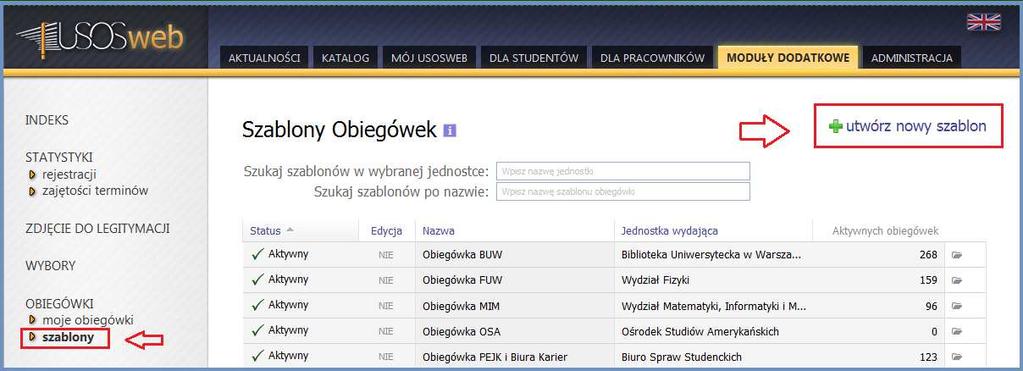1023x371 pixels.
Task: Click the count 159 in FUW row
Action: click(x=928, y=280)
